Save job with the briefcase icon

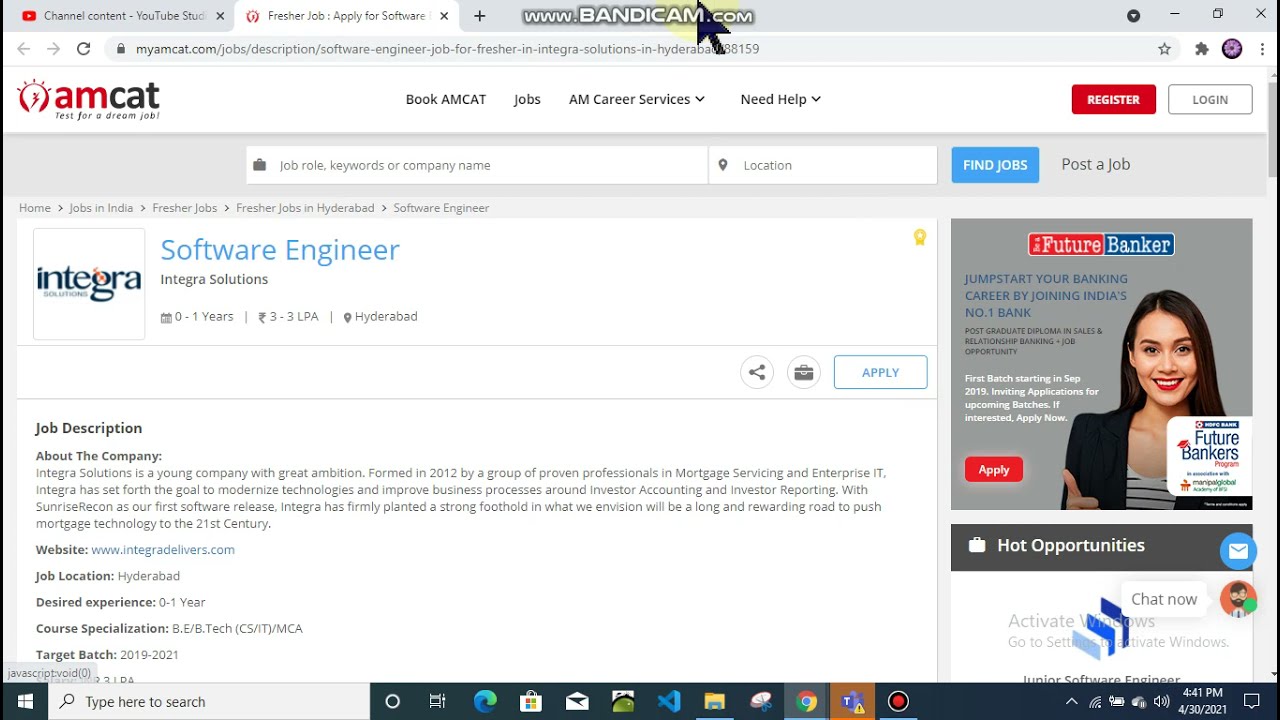pyautogui.click(x=803, y=372)
